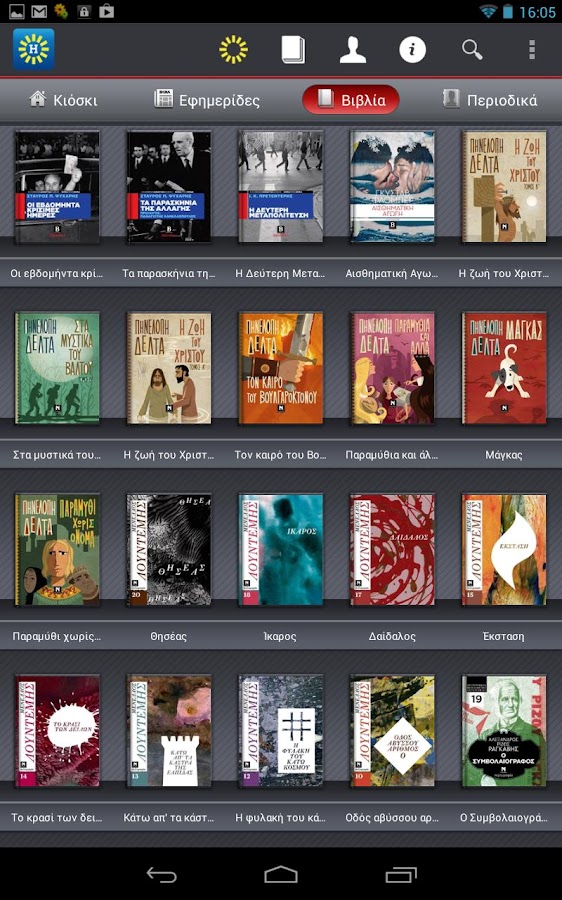Tap the title text 'Κάτω απ' τα κάστ...'
The image size is (562, 900).
[169, 818]
